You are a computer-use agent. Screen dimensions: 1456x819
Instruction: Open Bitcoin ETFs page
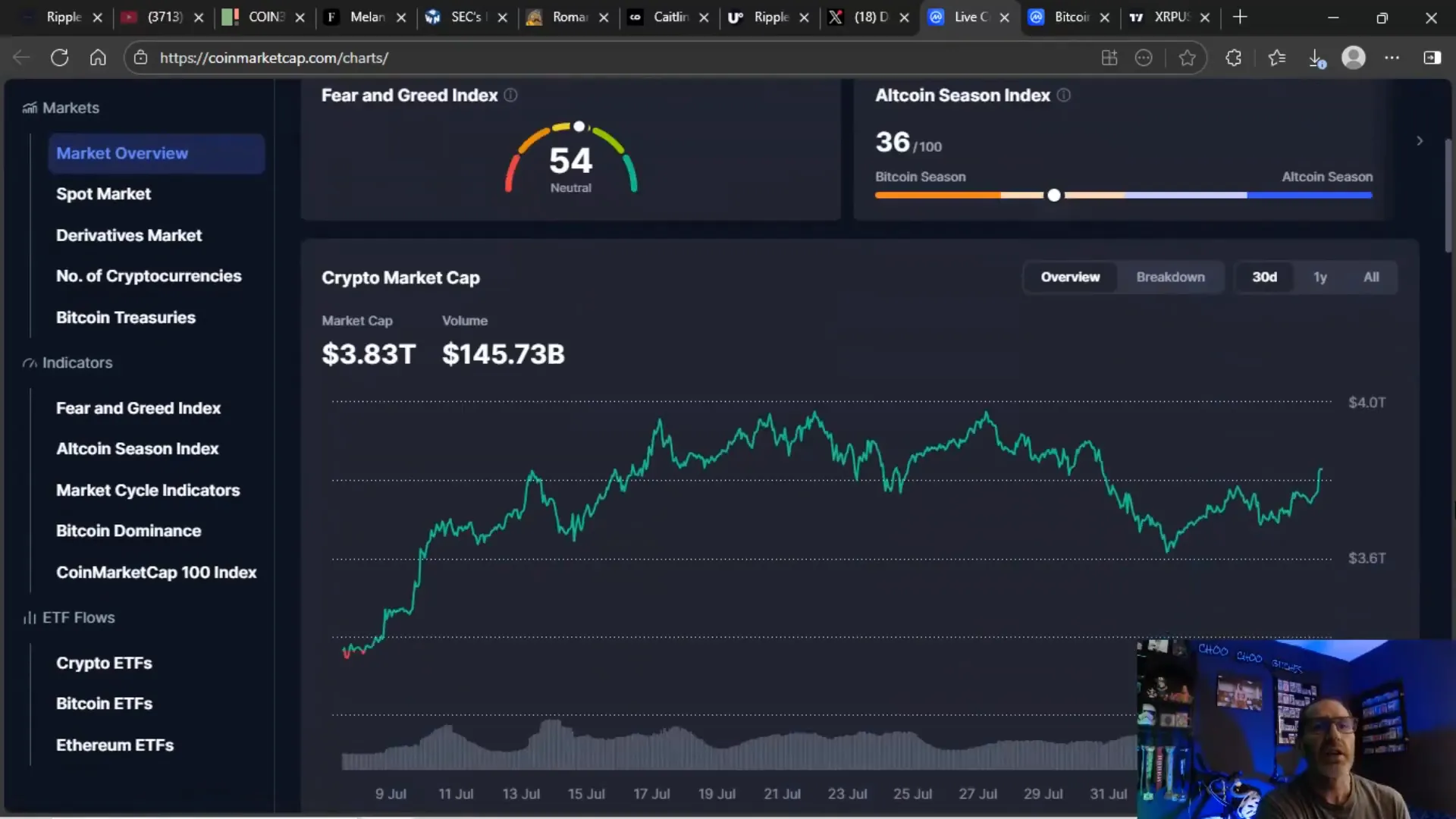[x=104, y=704]
